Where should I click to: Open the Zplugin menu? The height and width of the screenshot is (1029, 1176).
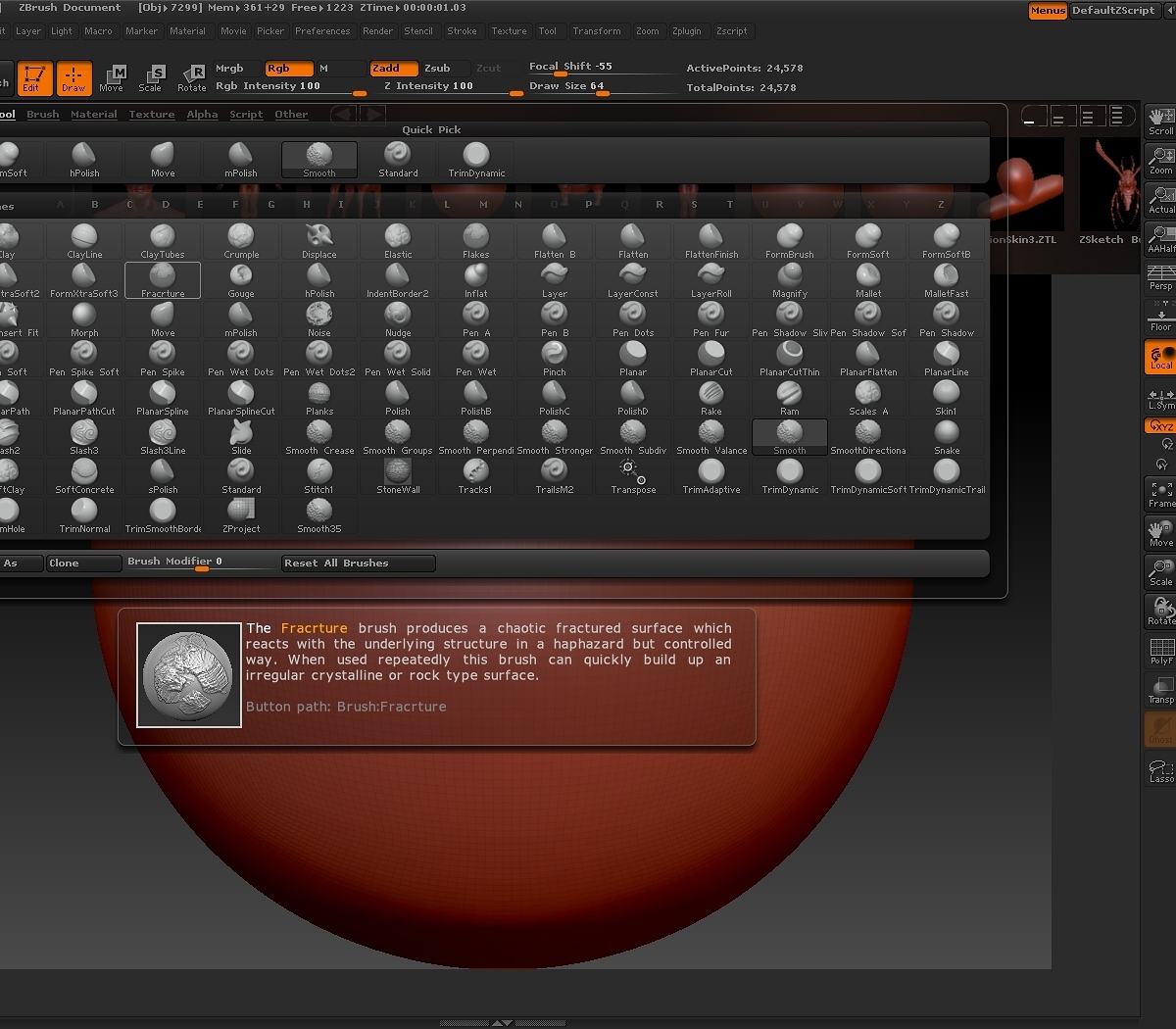point(687,31)
